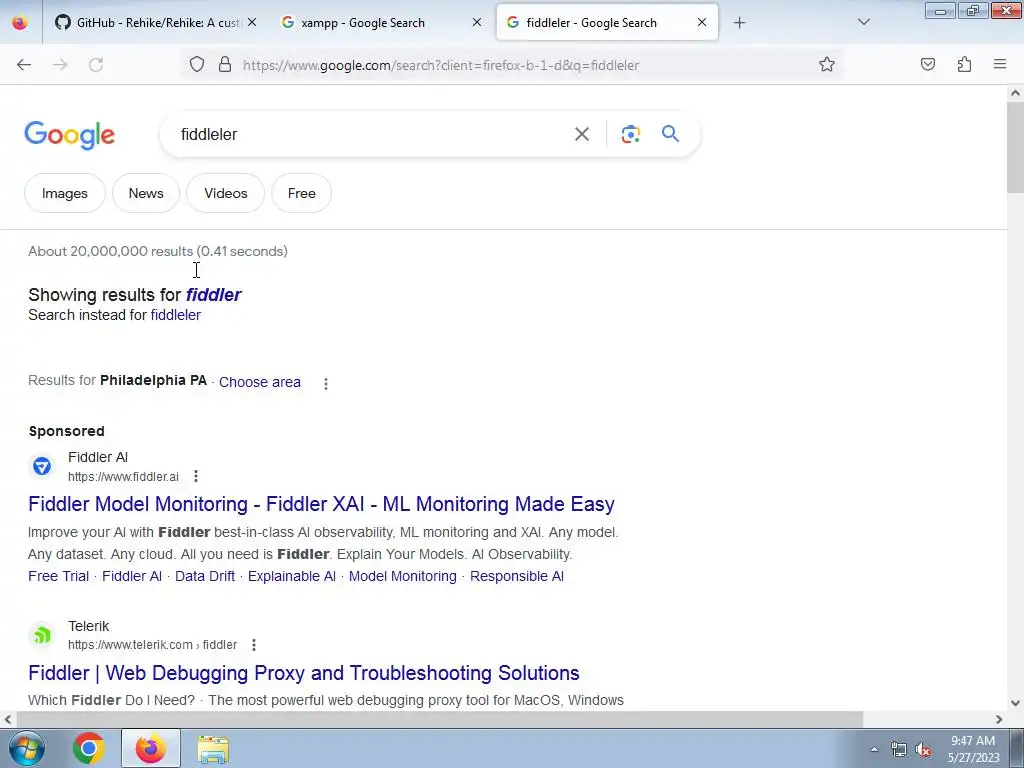This screenshot has width=1024, height=768.
Task: Close the GitHub Rehike tab
Action: pyautogui.click(x=252, y=22)
